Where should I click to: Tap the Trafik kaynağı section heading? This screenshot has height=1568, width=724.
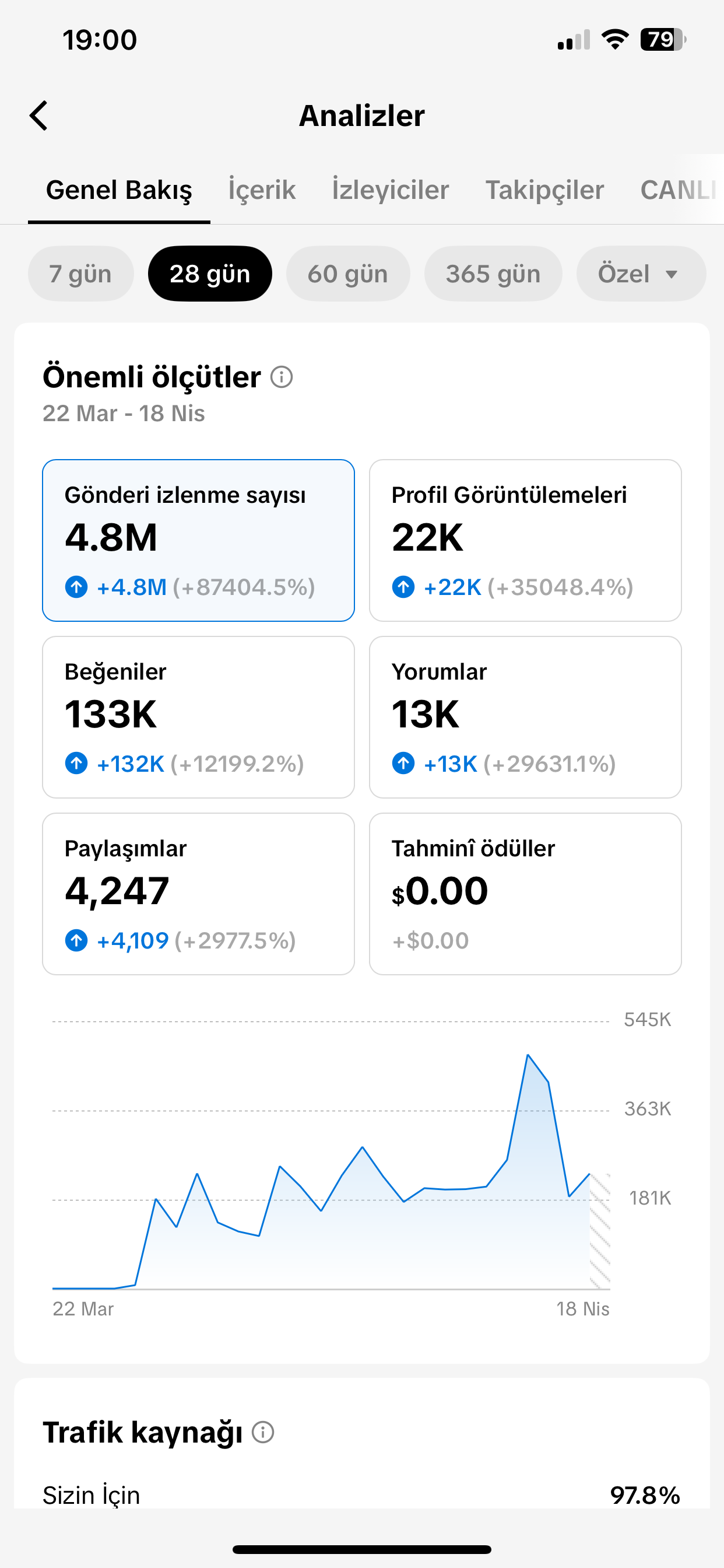click(x=142, y=1432)
